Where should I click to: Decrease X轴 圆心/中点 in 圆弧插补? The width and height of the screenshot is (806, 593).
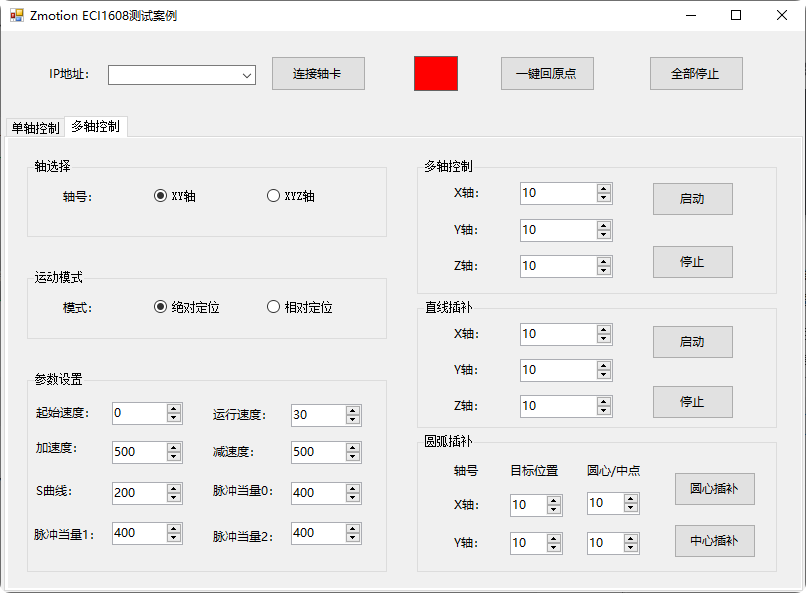tap(631, 508)
